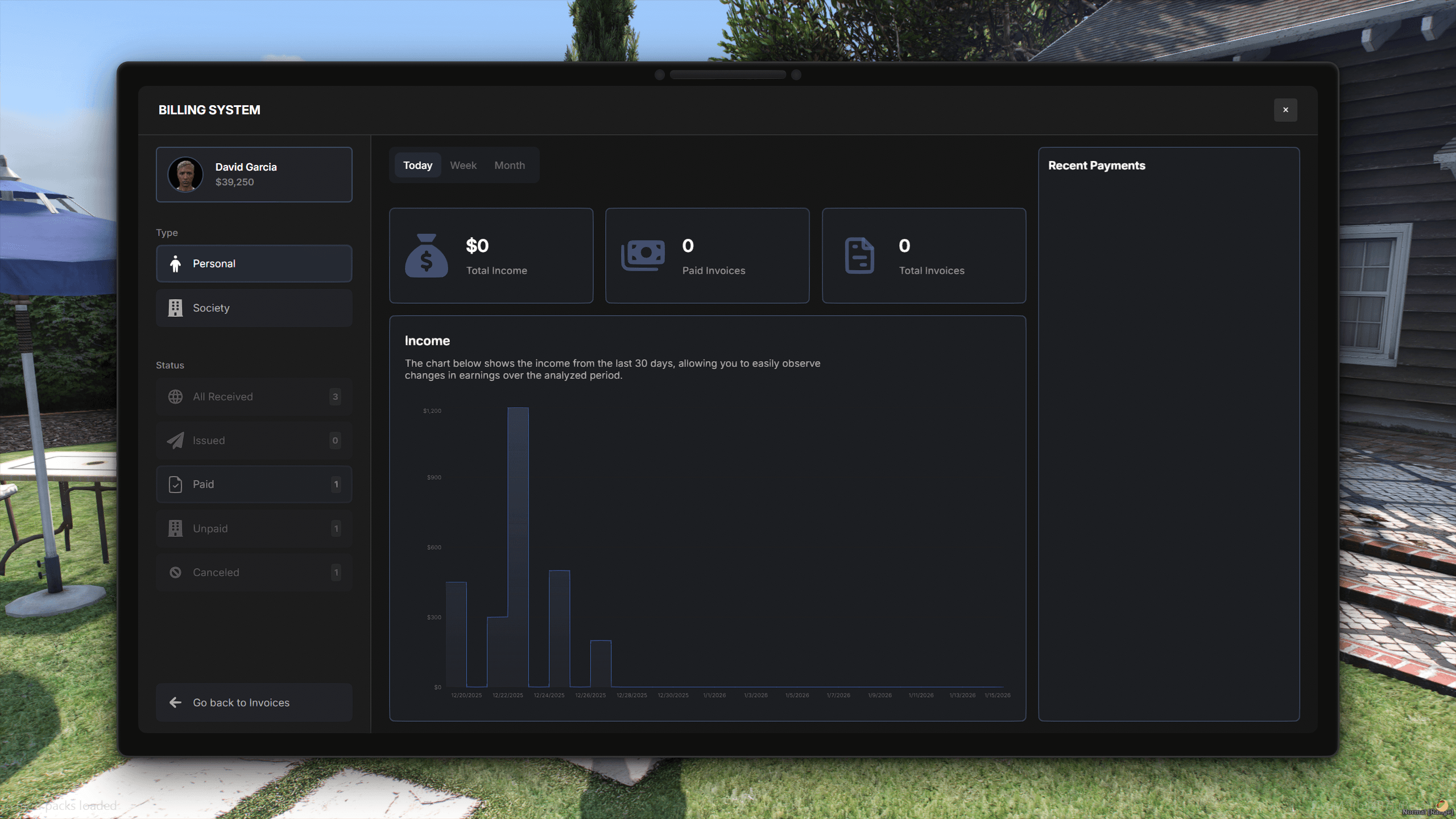Screen dimensions: 1456x819
Task: Click the tallest income chart bar
Action: [x=518, y=547]
